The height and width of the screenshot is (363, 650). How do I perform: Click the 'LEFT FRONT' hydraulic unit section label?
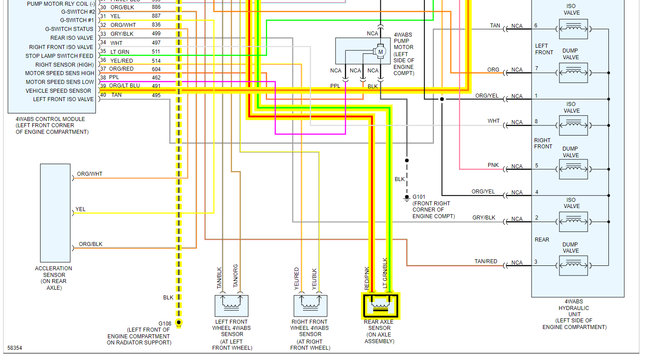(x=544, y=49)
